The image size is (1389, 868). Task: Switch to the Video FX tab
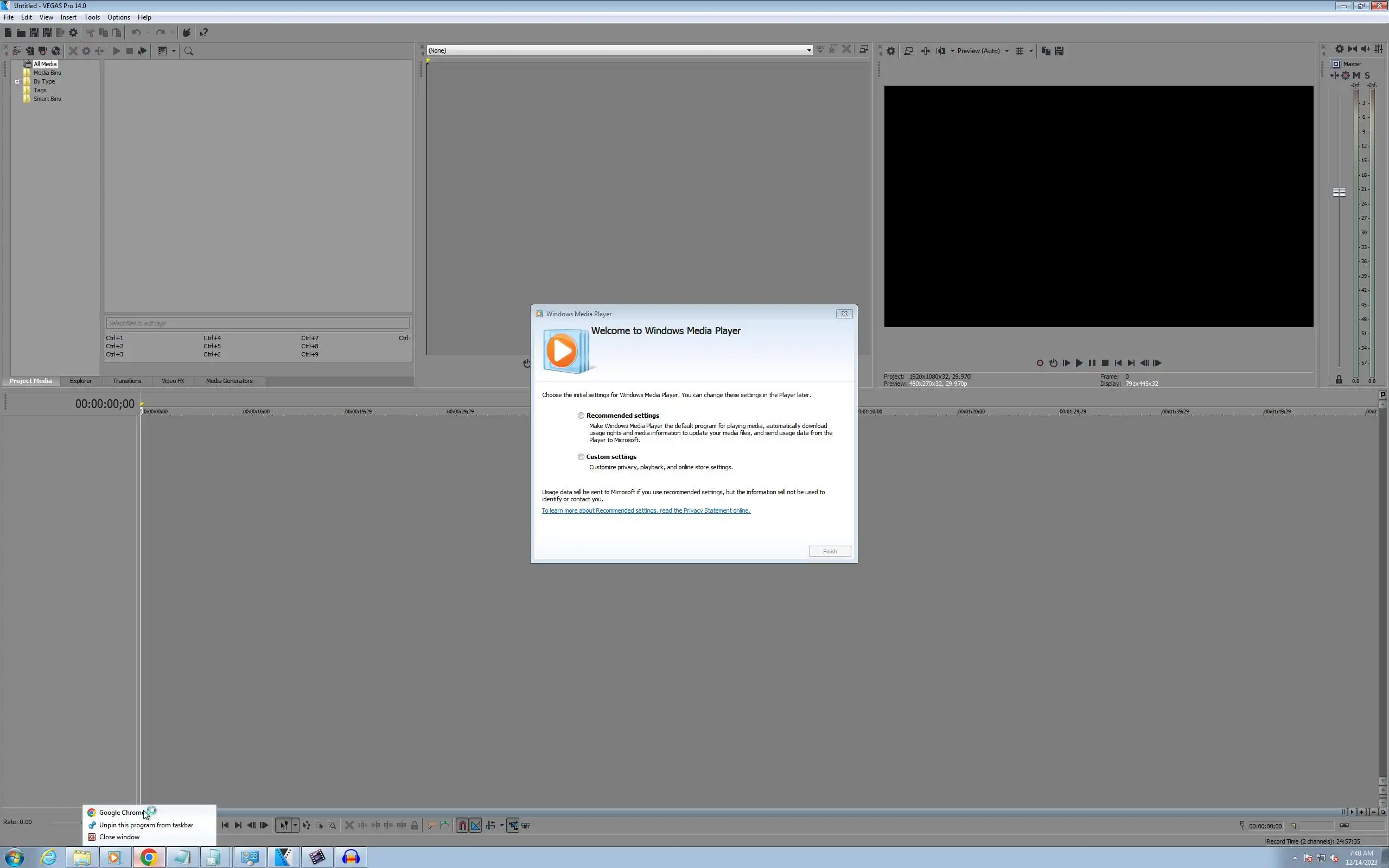[173, 381]
